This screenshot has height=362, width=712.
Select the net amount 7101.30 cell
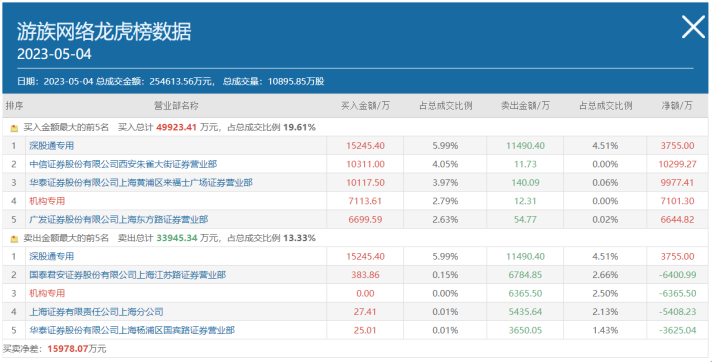click(677, 201)
